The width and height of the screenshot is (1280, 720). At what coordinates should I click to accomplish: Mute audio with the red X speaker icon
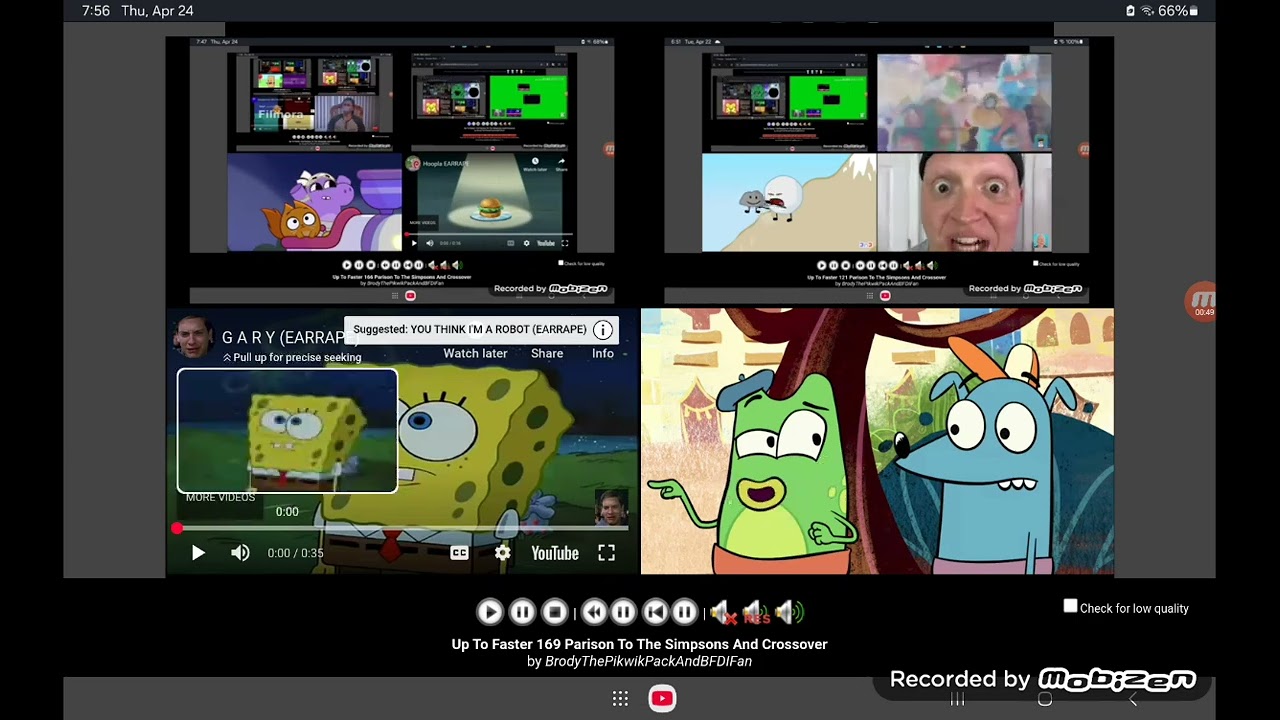[x=723, y=612]
